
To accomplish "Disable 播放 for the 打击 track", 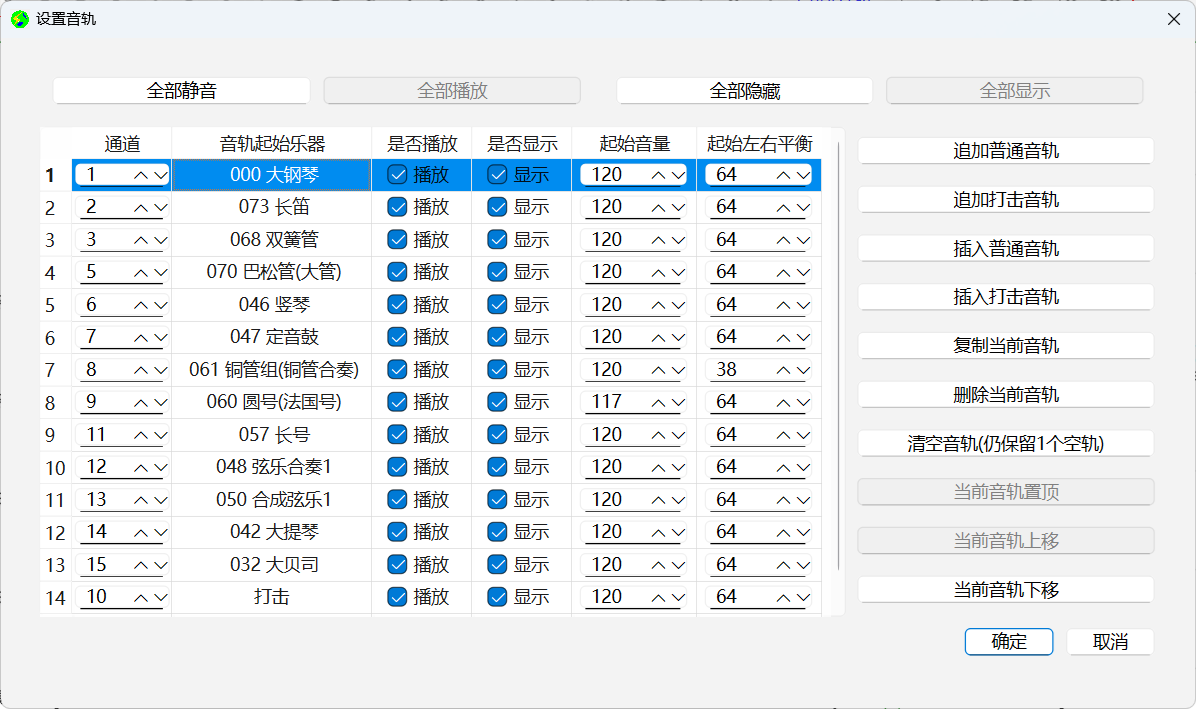I will click(397, 596).
